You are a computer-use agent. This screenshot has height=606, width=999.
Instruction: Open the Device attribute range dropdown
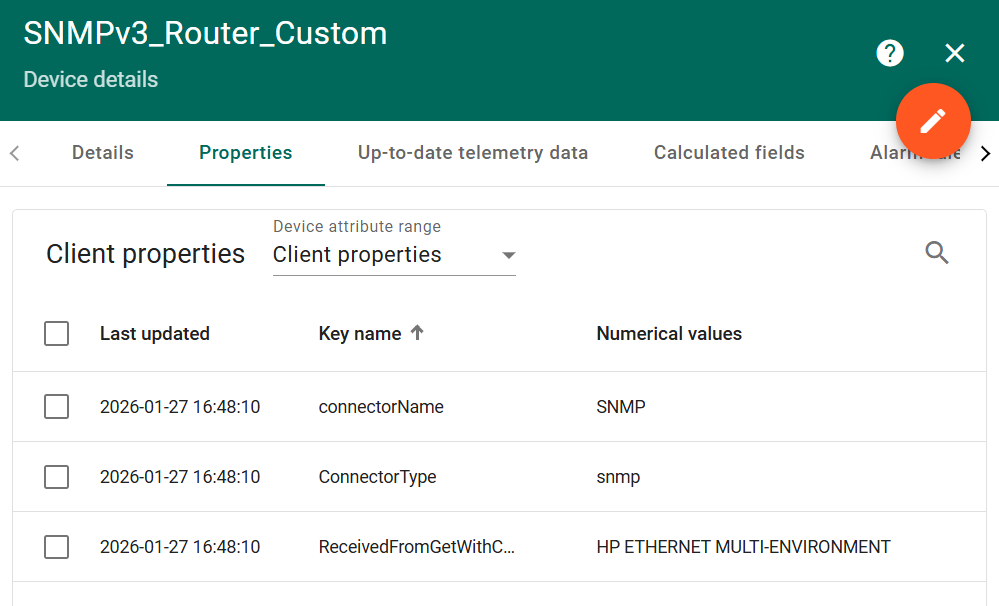(x=393, y=255)
